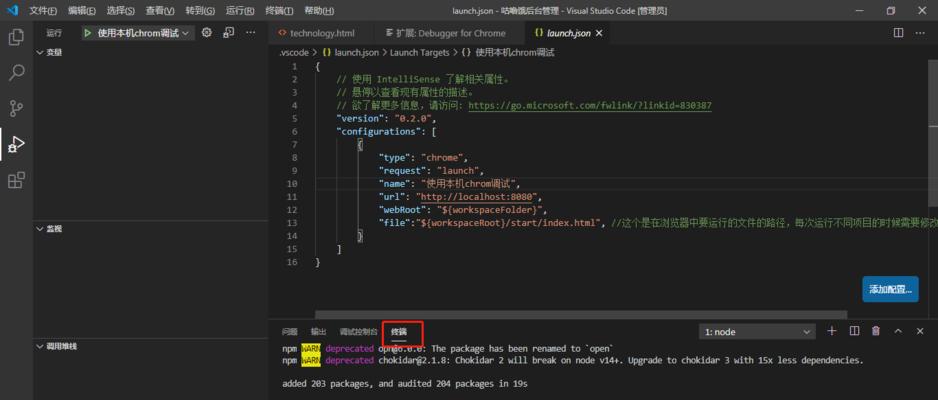Open the Search view in the activity bar

click(x=16, y=73)
